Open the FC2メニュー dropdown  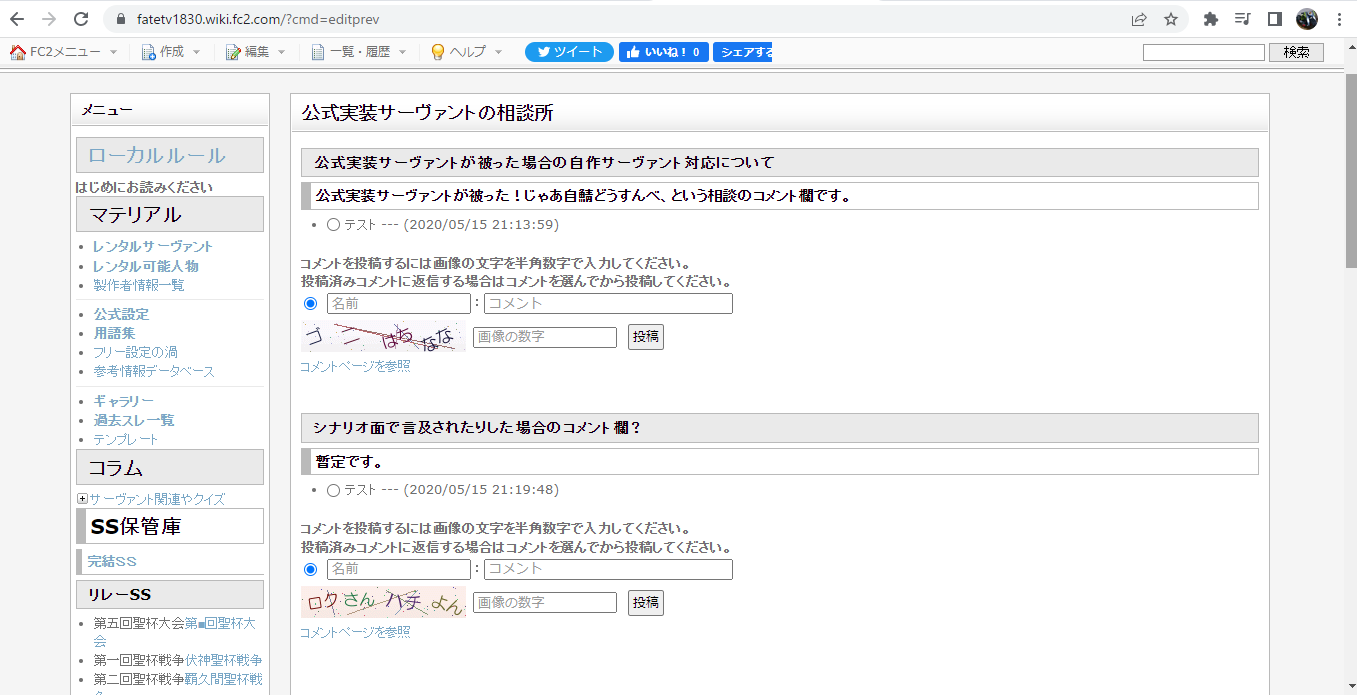(64, 52)
